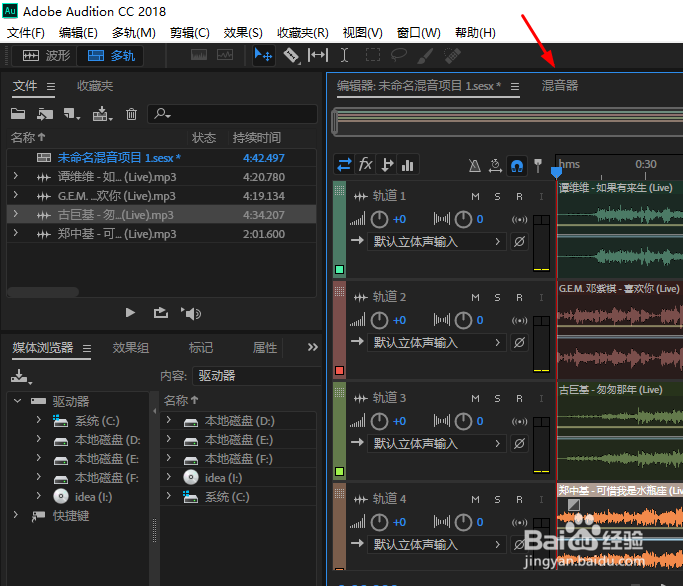Open 默认立体声输入 dropdown on 轨道 3
The height and width of the screenshot is (586, 683).
(x=436, y=444)
